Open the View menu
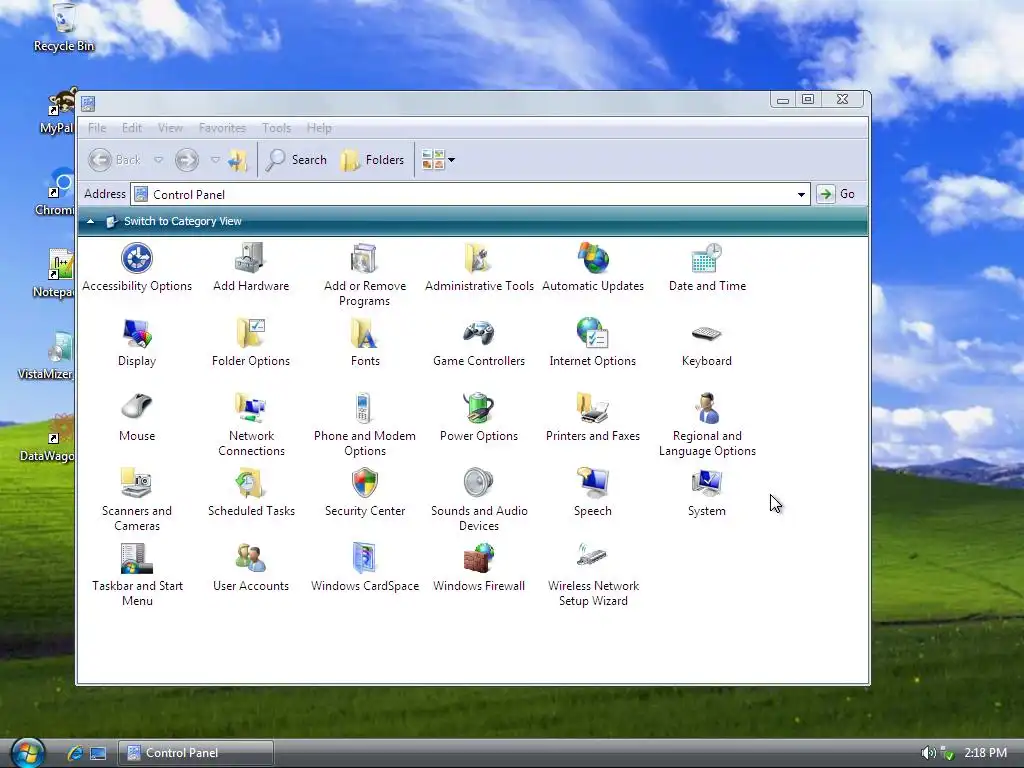 [170, 128]
